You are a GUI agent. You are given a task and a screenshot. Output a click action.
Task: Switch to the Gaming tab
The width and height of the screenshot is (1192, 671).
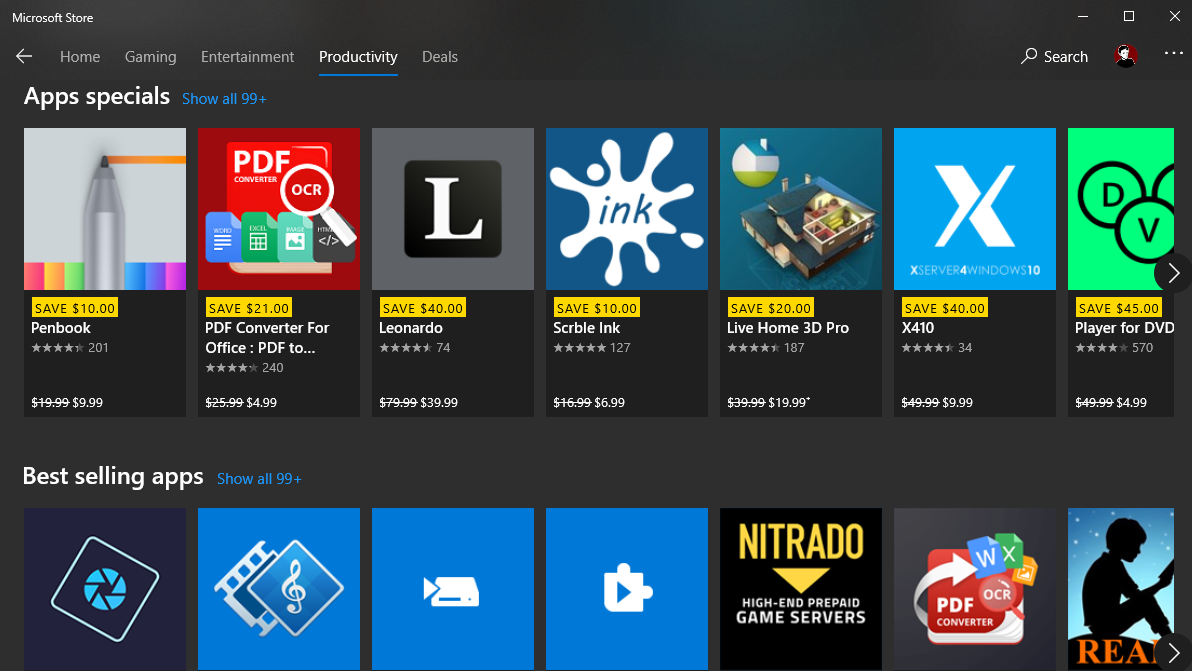[150, 57]
